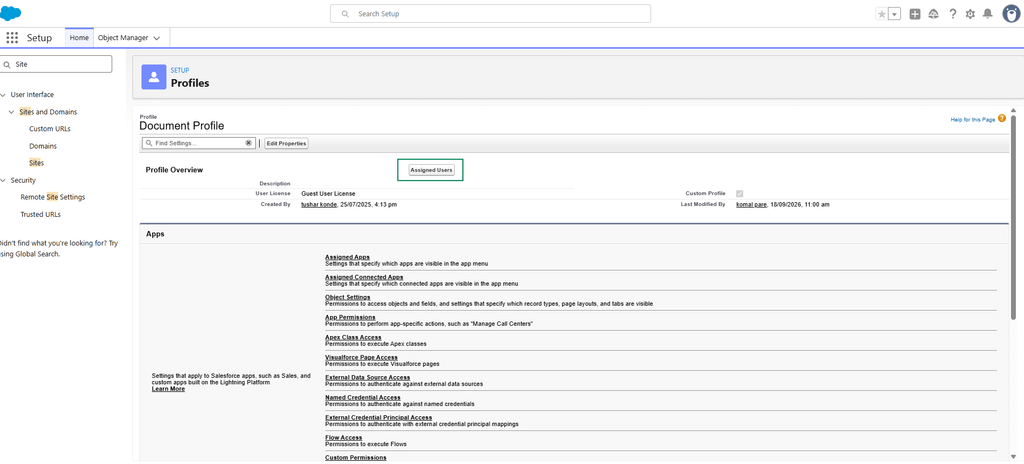The height and width of the screenshot is (464, 1024).
Task: Open Domains in setup tree
Action: click(42, 146)
